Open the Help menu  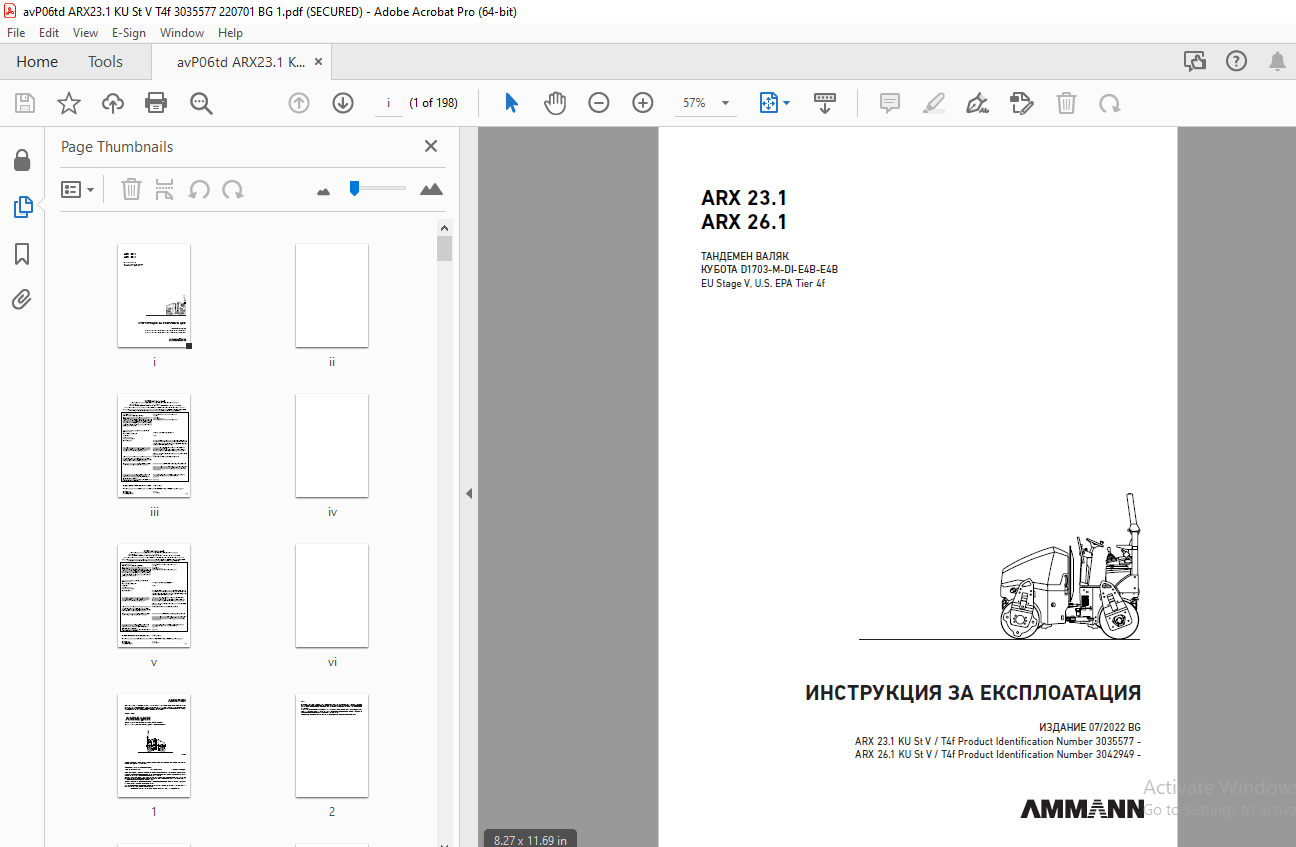230,33
